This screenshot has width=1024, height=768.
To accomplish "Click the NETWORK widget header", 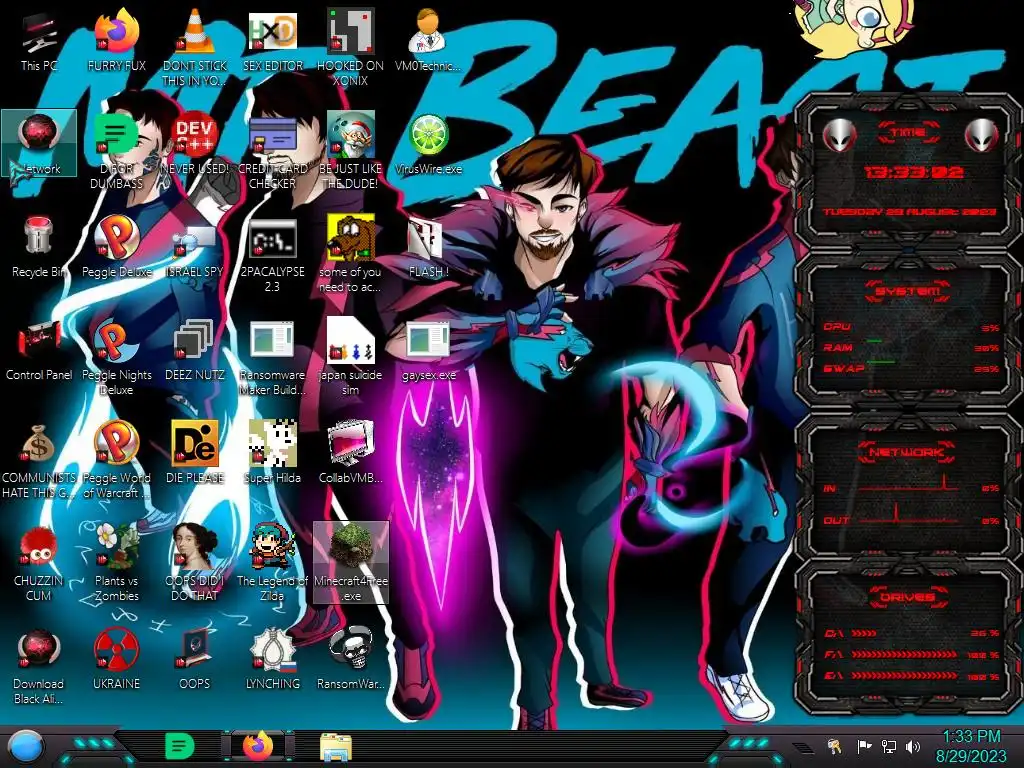I will click(x=908, y=451).
